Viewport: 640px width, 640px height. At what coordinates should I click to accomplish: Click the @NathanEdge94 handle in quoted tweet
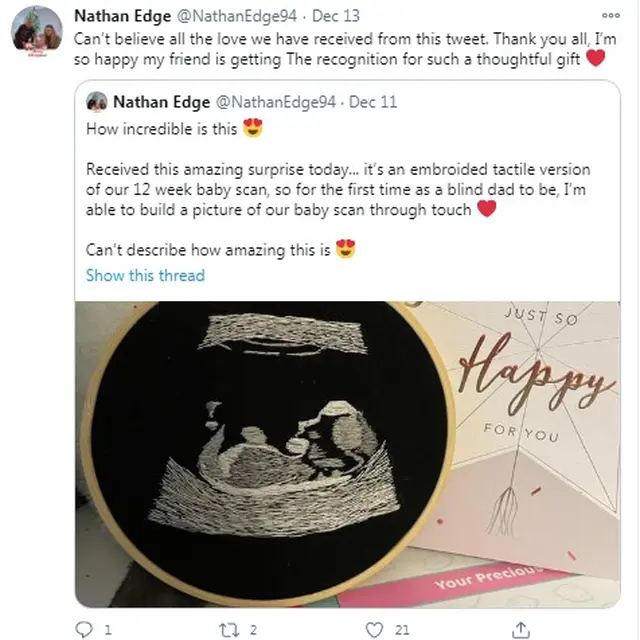276,102
